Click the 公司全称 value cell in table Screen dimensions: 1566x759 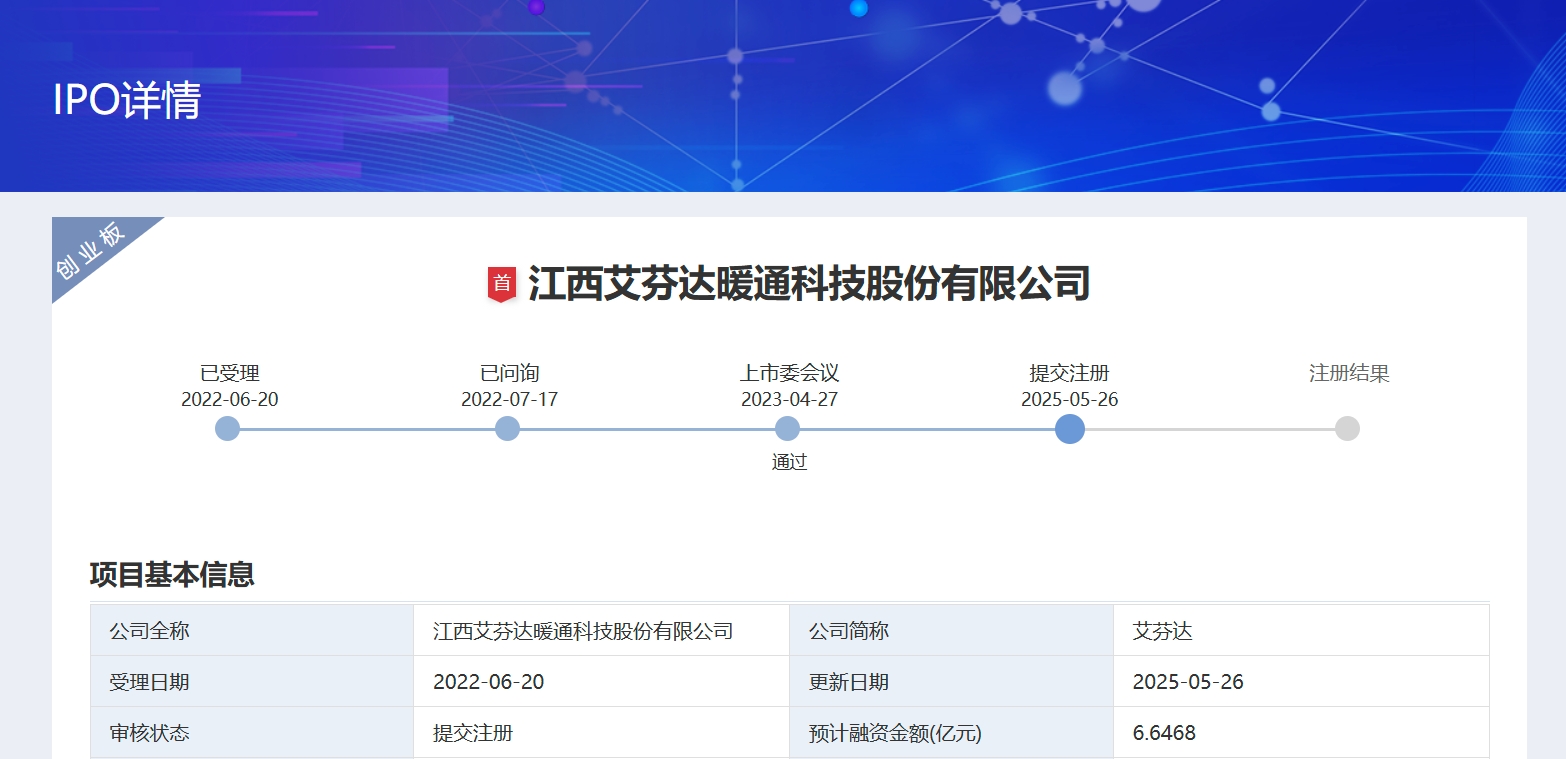coord(601,631)
